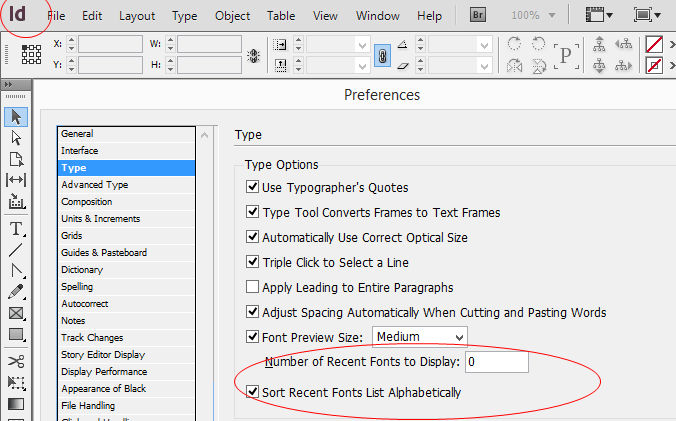Click the shear angle icon

(403, 66)
